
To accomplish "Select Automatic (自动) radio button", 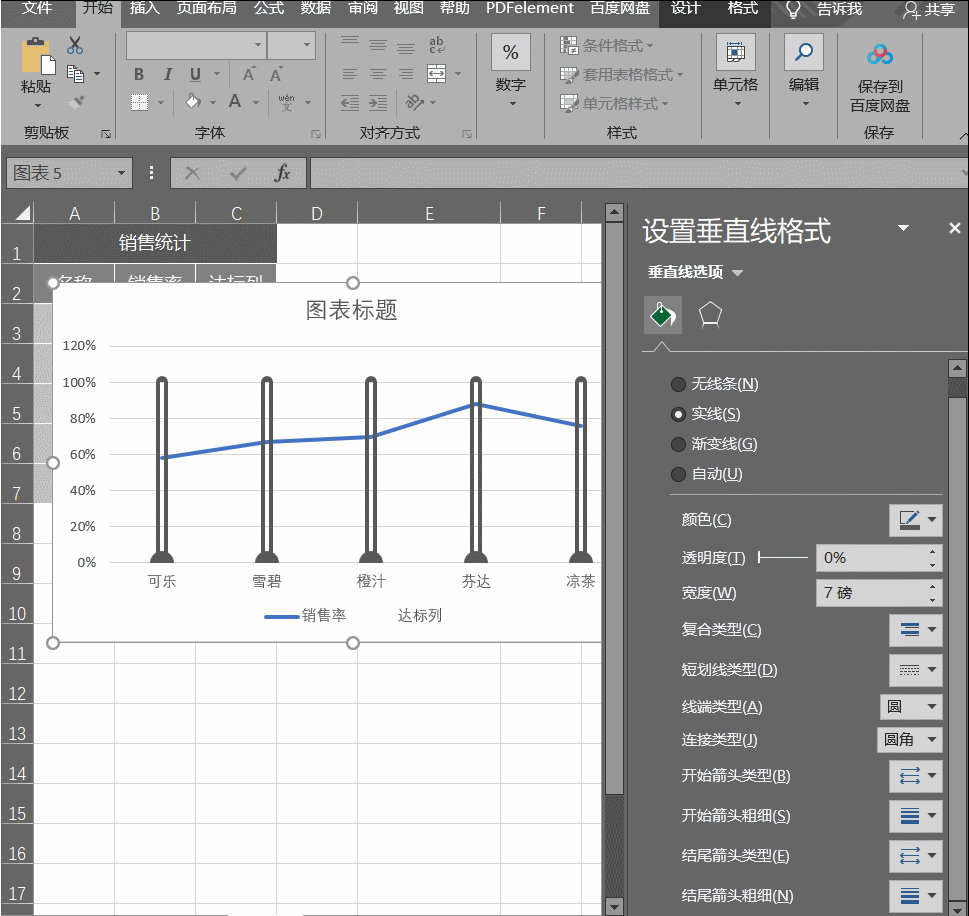I will pos(678,474).
